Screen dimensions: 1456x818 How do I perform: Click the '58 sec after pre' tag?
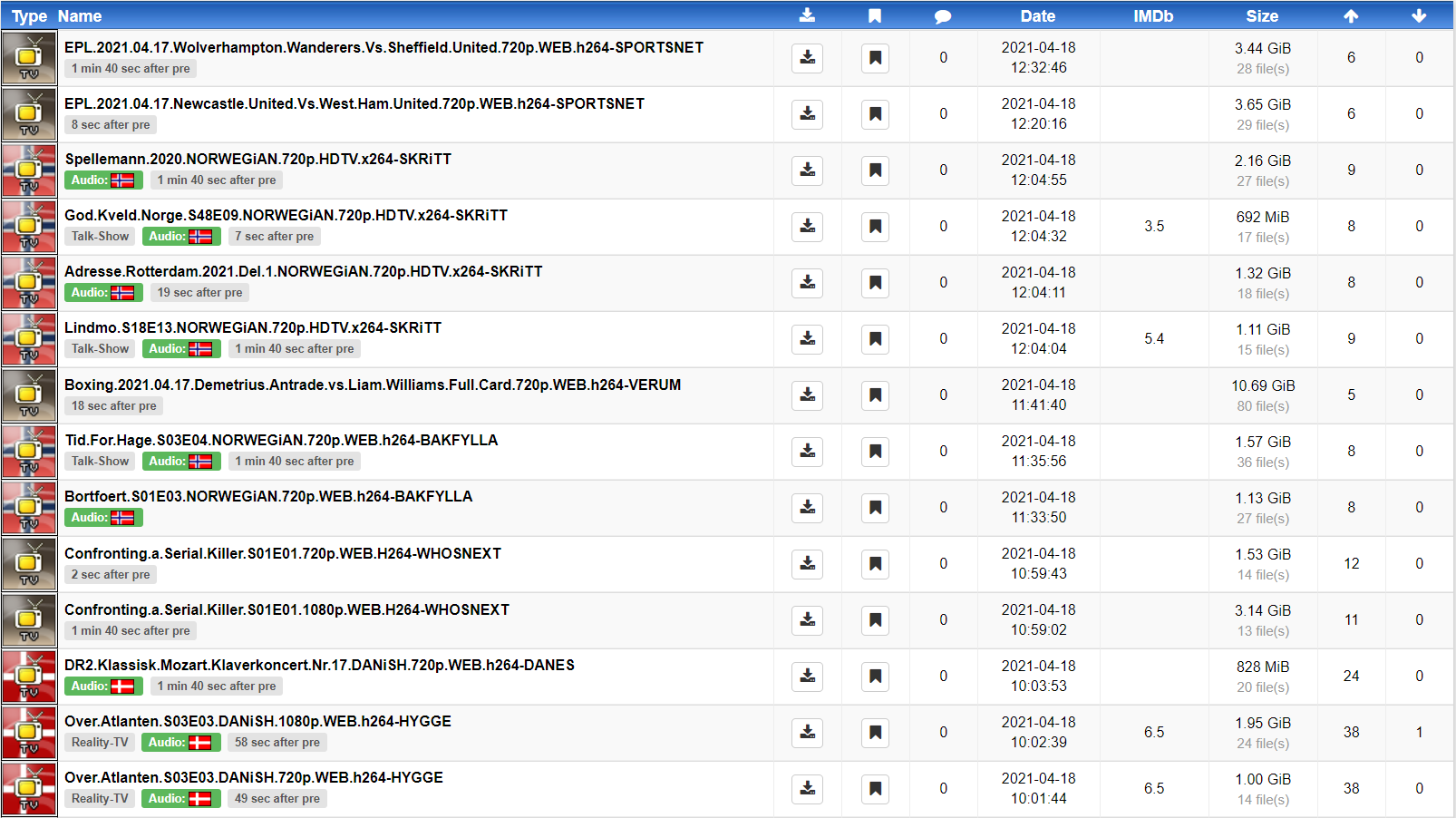(277, 743)
